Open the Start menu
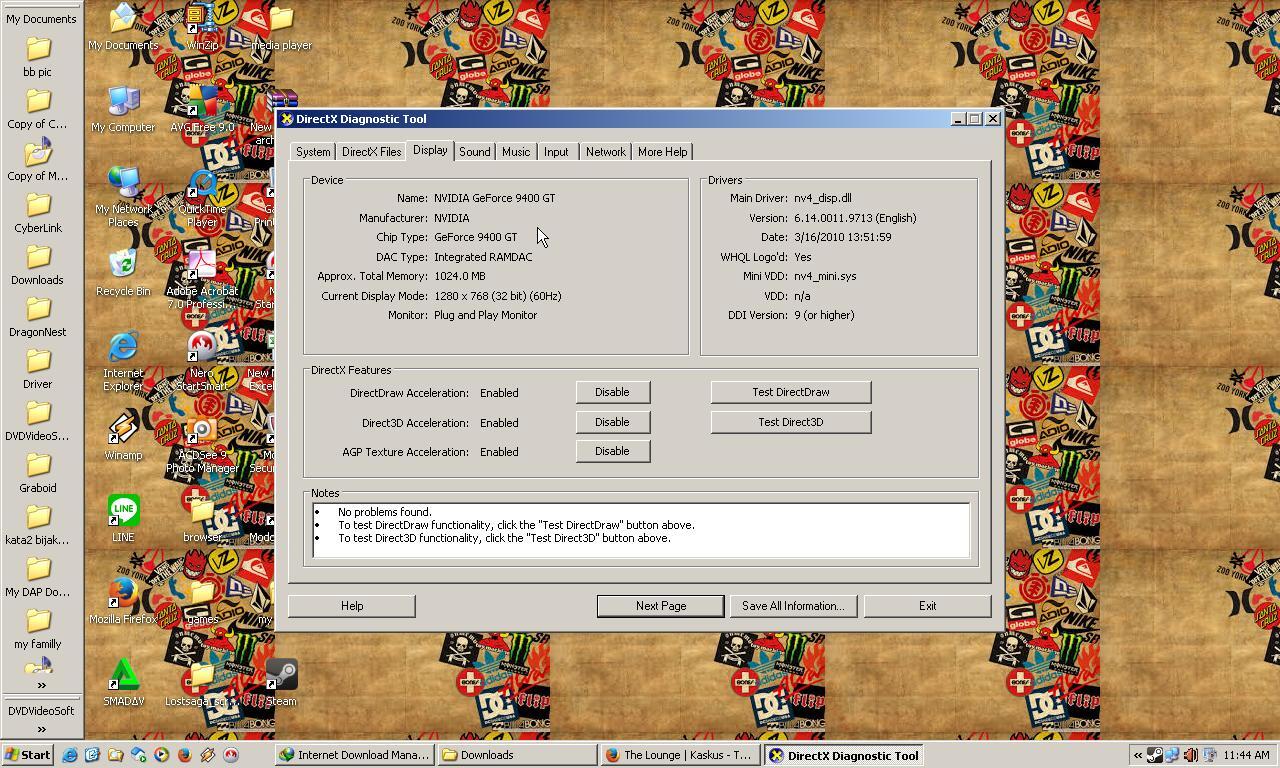 [28, 755]
